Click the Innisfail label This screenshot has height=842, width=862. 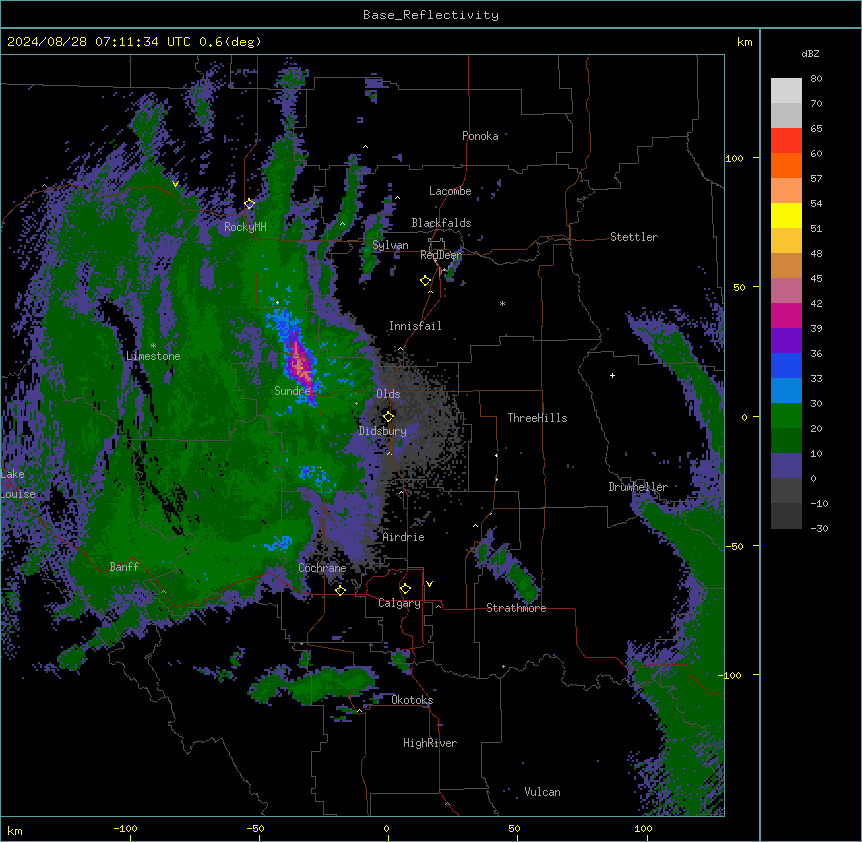[x=415, y=326]
